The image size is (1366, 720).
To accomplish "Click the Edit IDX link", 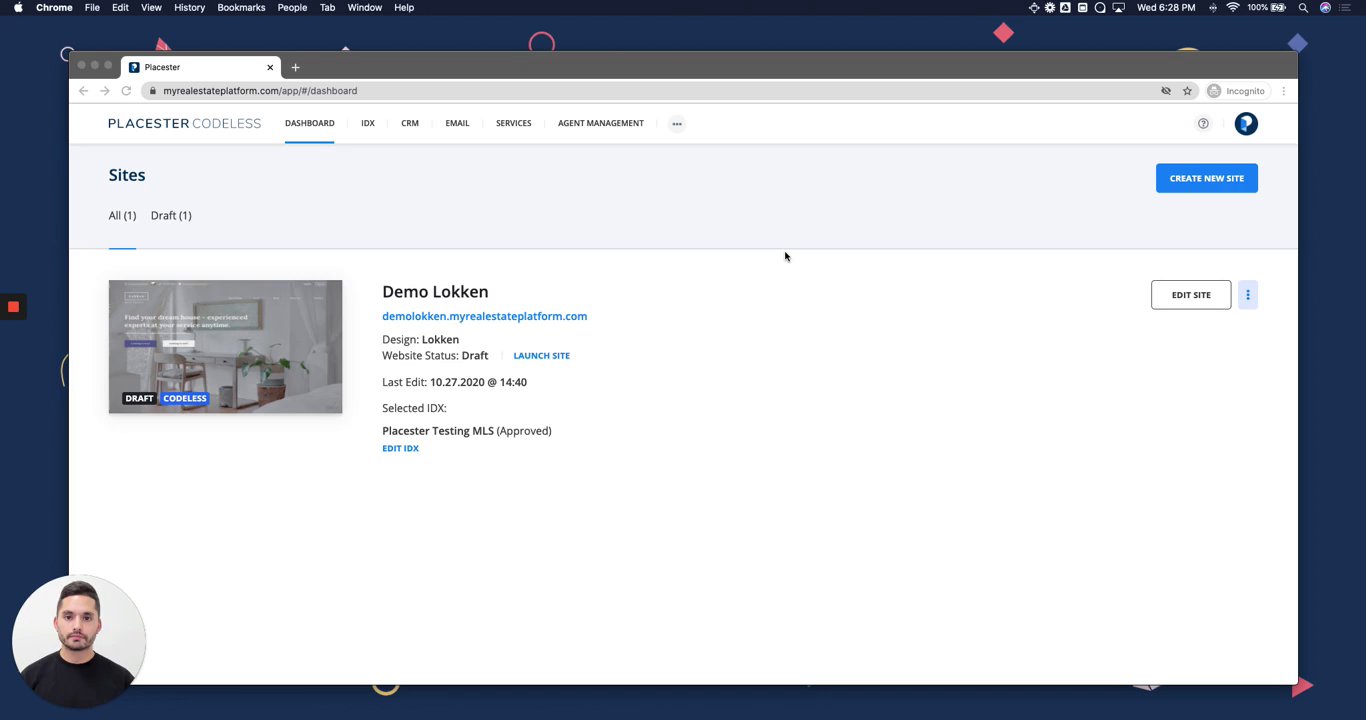I will click(400, 448).
